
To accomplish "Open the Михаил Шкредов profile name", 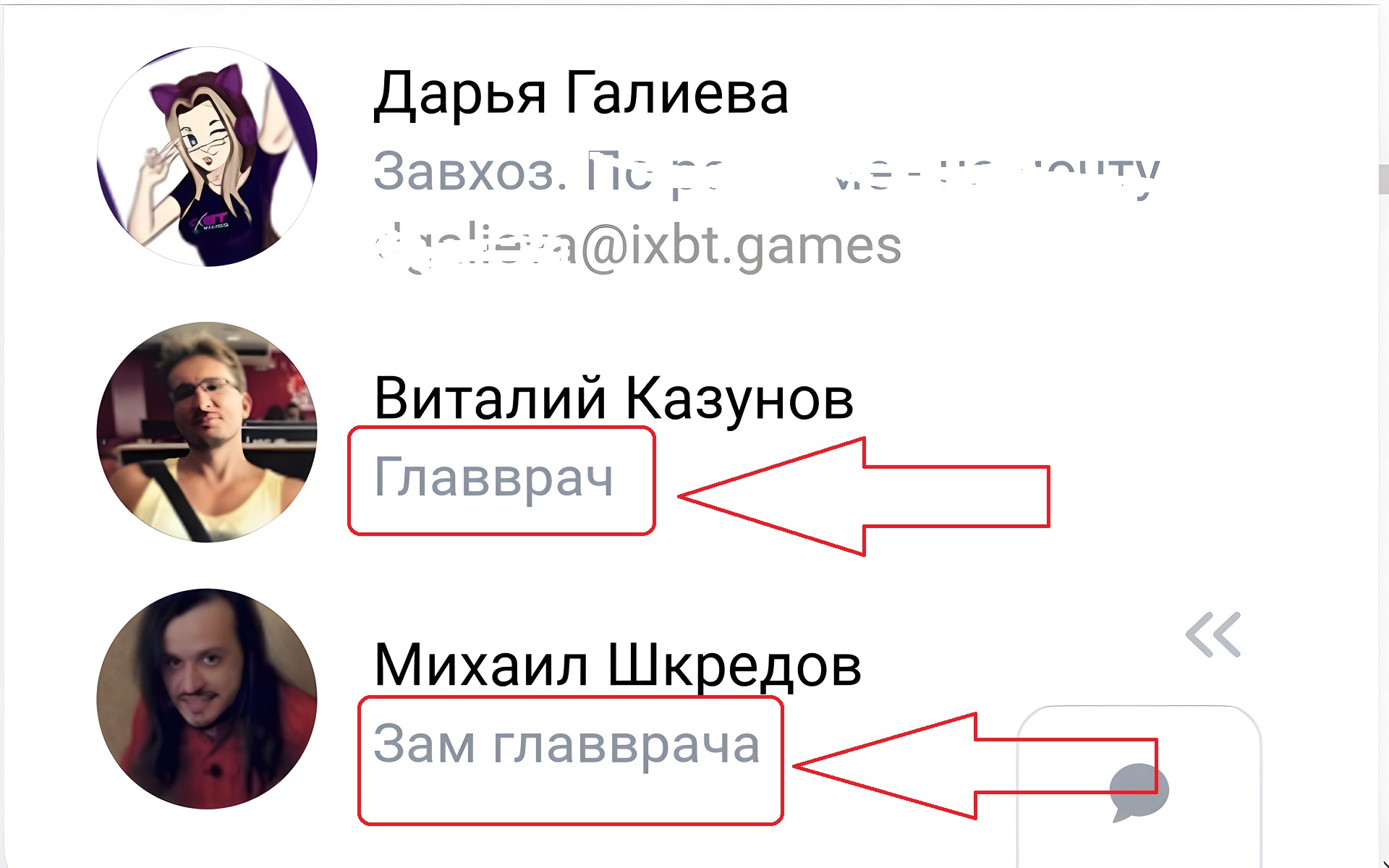I will (617, 666).
